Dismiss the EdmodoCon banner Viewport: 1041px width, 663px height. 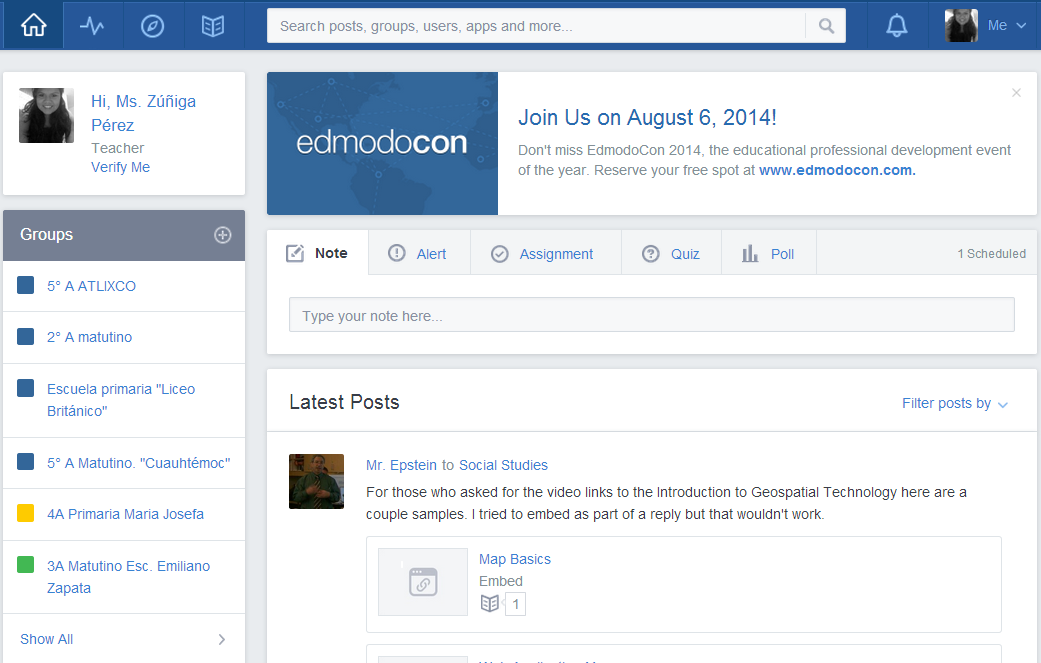1016,93
